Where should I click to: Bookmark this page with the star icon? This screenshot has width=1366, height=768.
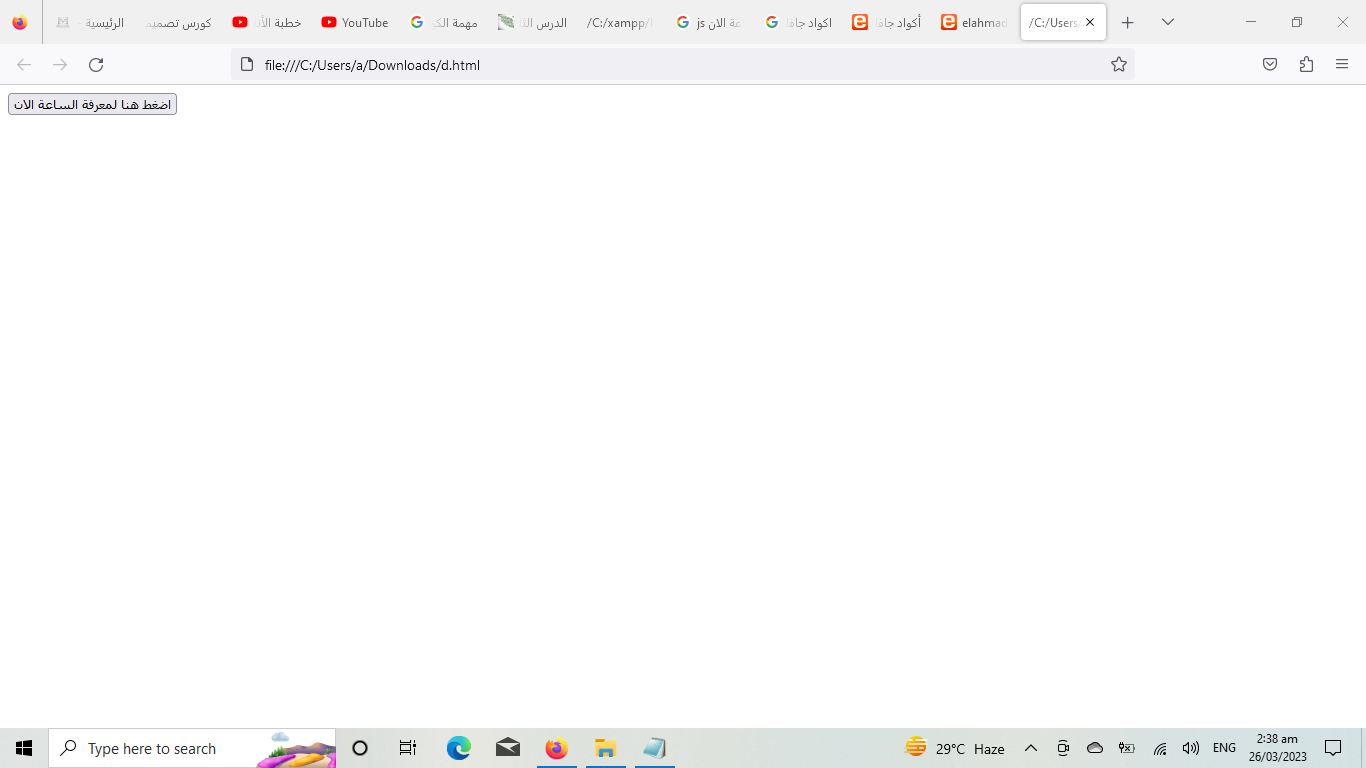1118,65
